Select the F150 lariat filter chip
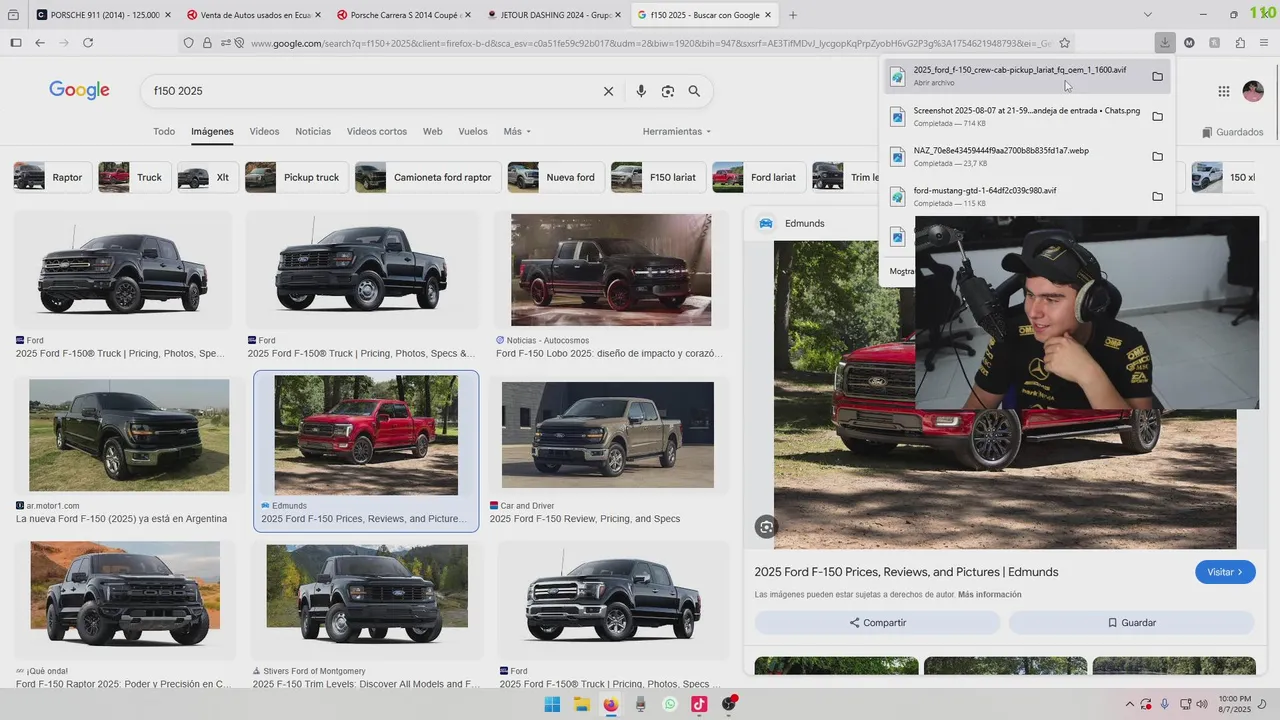This screenshot has width=1280, height=720. click(657, 177)
